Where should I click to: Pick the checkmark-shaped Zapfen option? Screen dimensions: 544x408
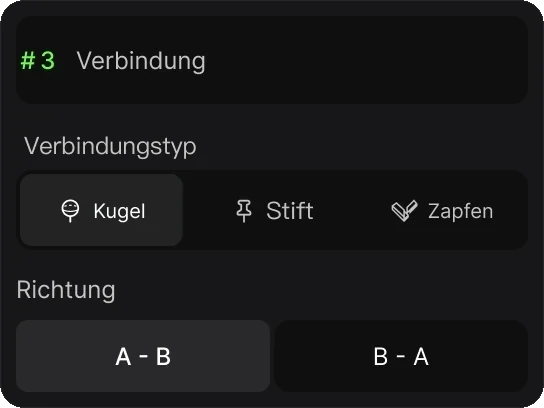(442, 210)
